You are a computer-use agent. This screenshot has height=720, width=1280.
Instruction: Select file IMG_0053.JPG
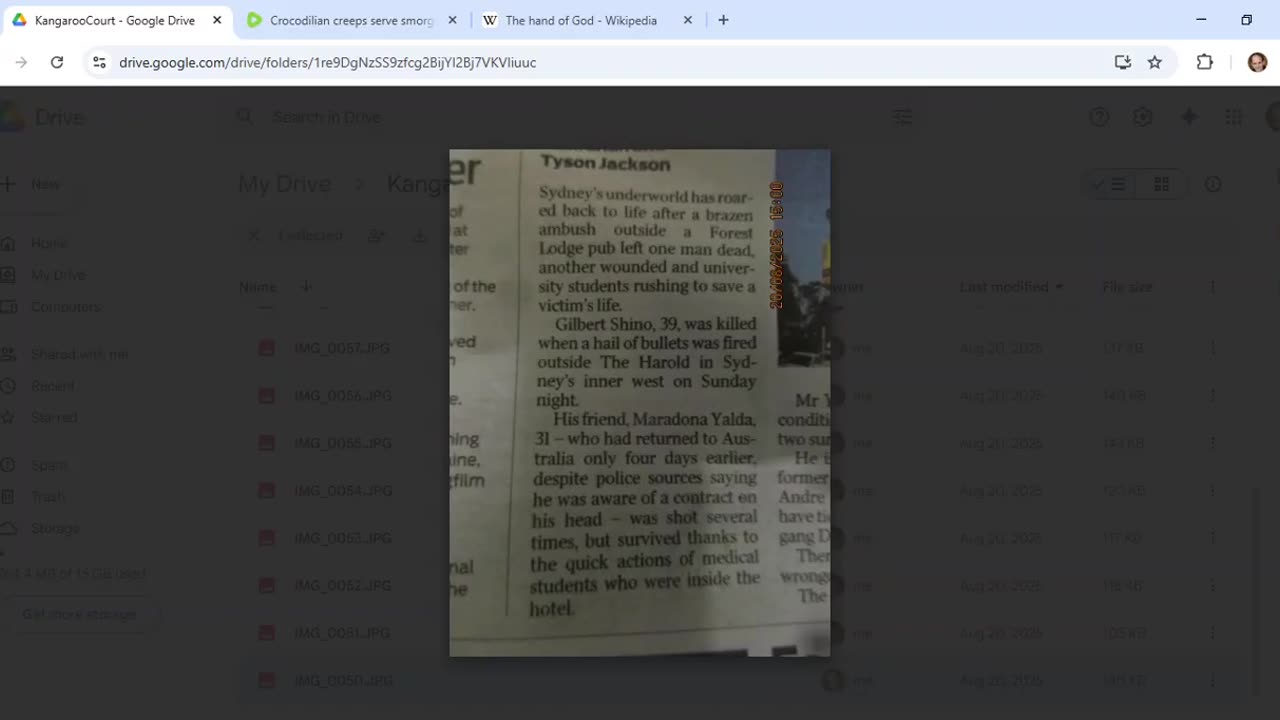[x=342, y=538]
